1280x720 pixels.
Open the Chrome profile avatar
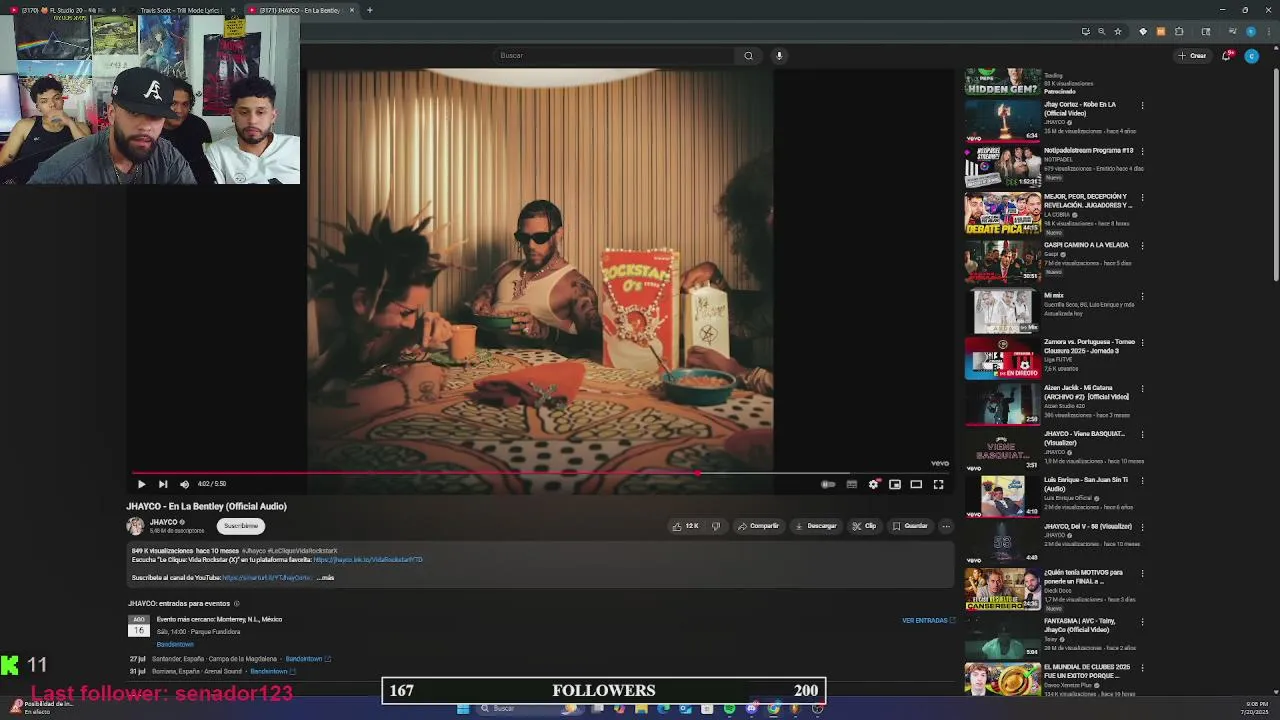coord(1250,32)
